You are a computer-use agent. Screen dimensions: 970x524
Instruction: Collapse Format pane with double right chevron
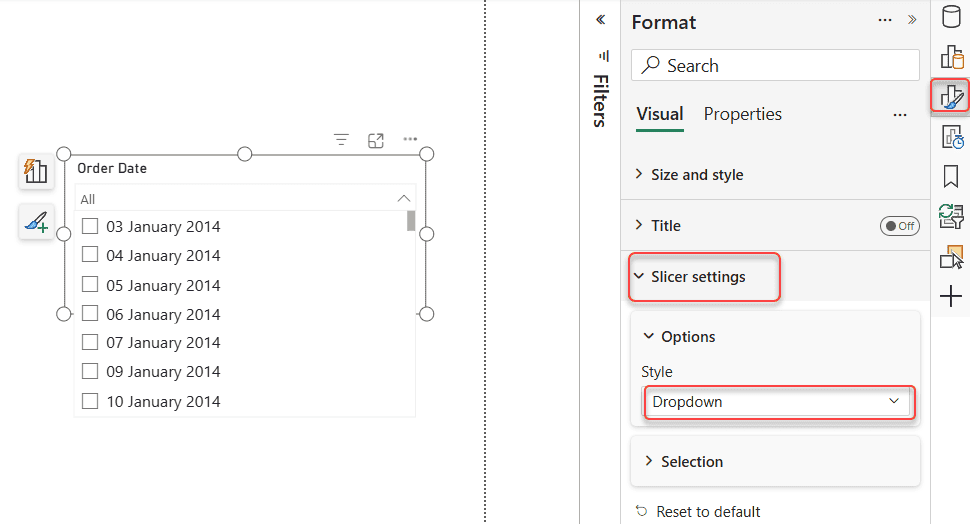click(912, 20)
